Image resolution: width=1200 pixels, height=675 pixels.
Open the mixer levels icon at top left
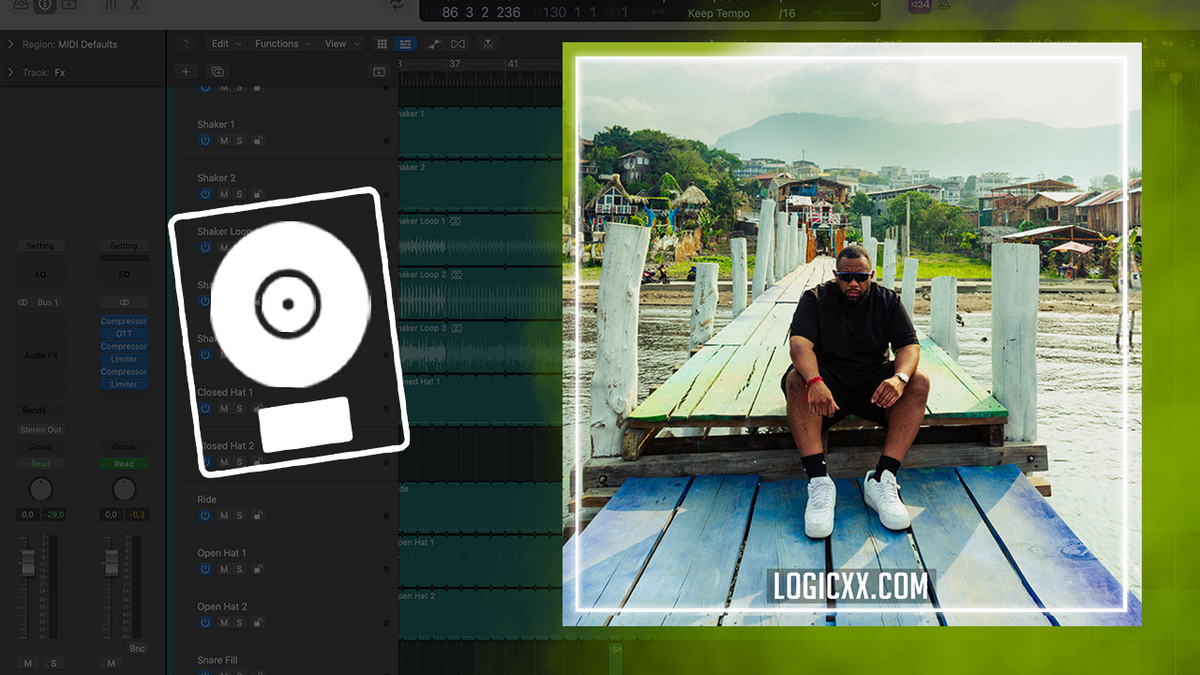coord(111,5)
